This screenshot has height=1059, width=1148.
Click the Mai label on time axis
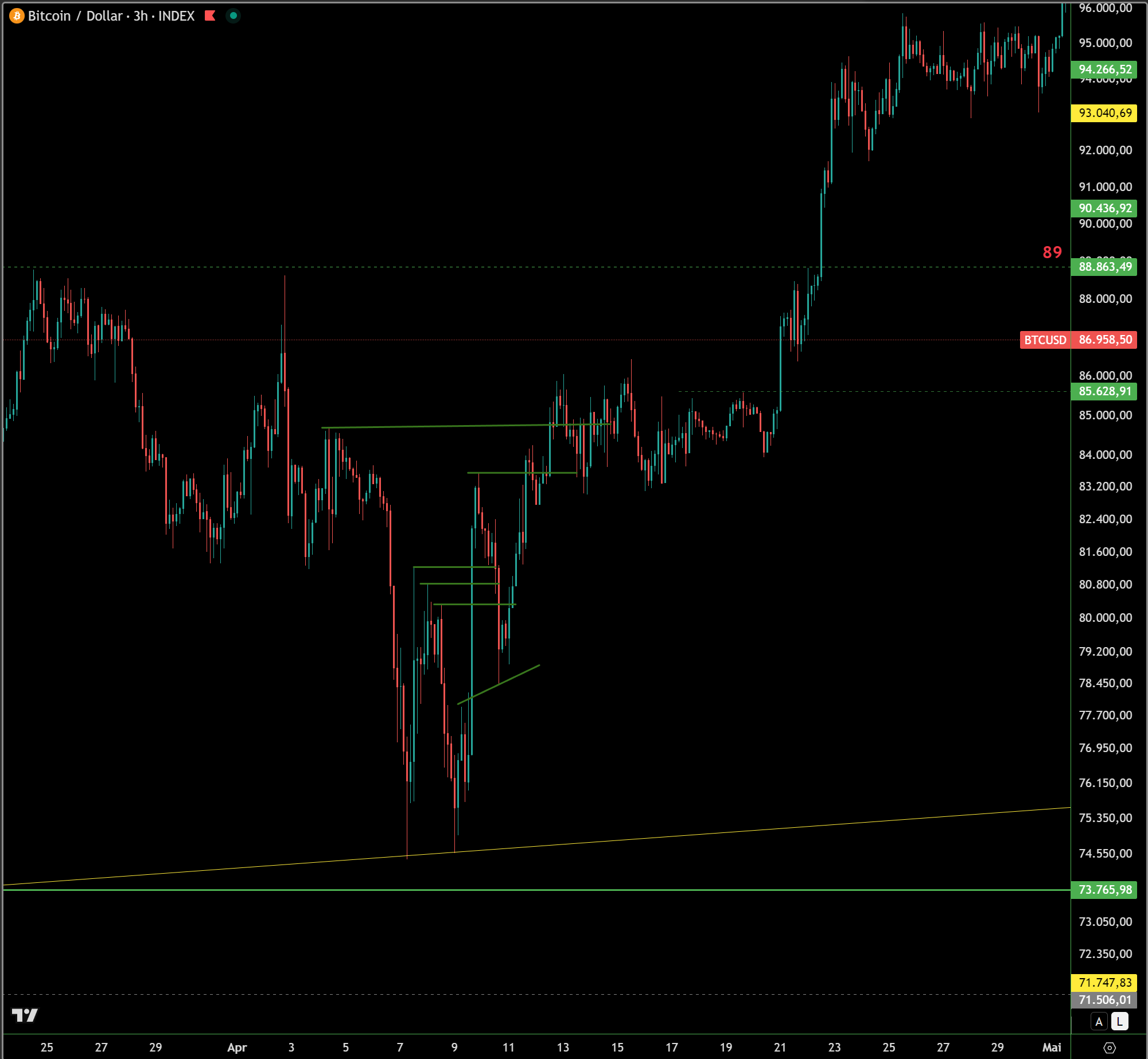[1051, 1047]
